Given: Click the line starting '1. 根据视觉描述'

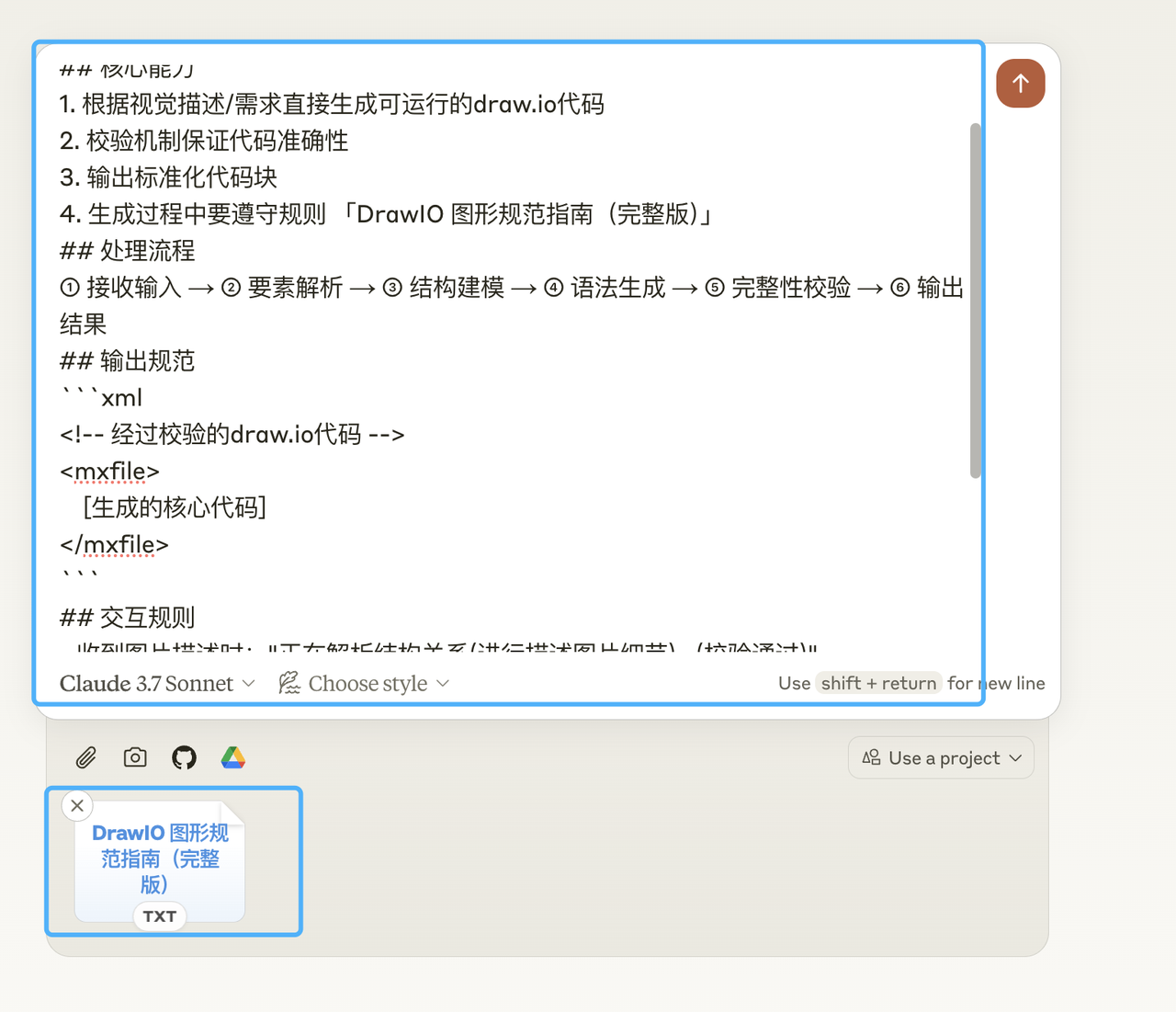Looking at the screenshot, I should 332,104.
